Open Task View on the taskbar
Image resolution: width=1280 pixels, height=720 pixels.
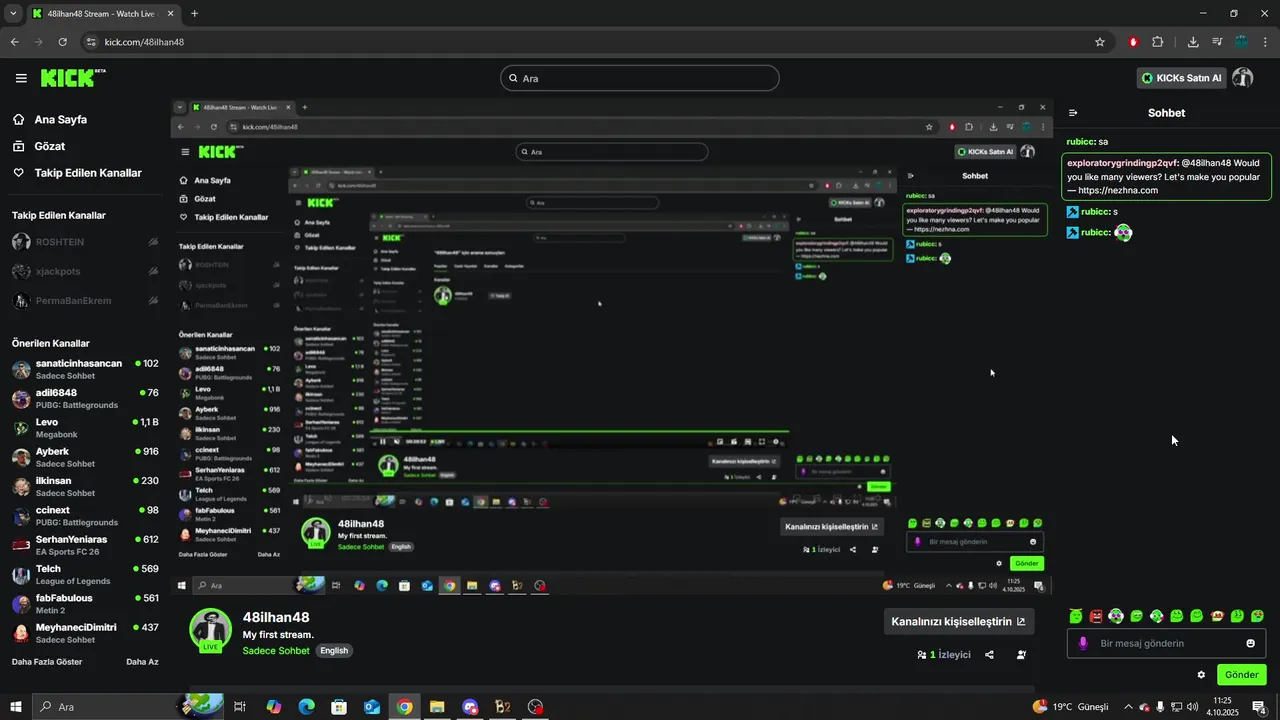point(240,707)
